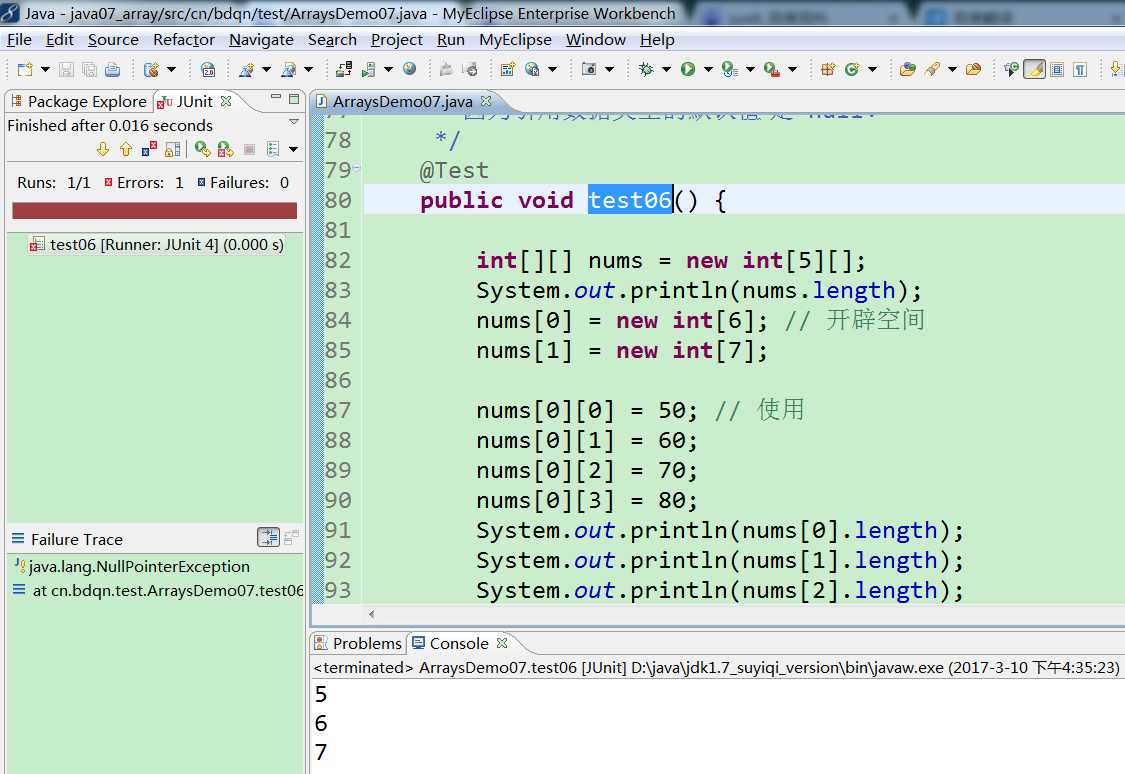Image resolution: width=1125 pixels, height=774 pixels.
Task: Close the ArraysDemo07.java editor tab
Action: [486, 100]
